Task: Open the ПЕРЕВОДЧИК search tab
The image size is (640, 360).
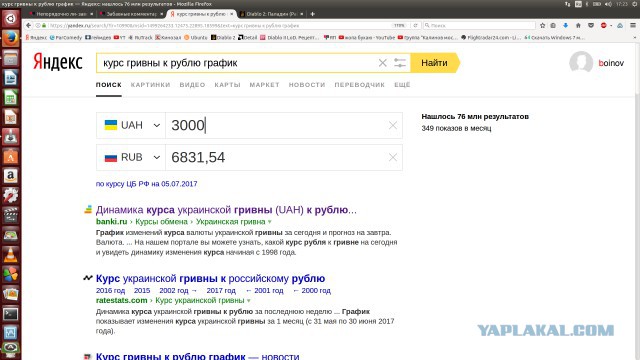Action: coord(360,85)
